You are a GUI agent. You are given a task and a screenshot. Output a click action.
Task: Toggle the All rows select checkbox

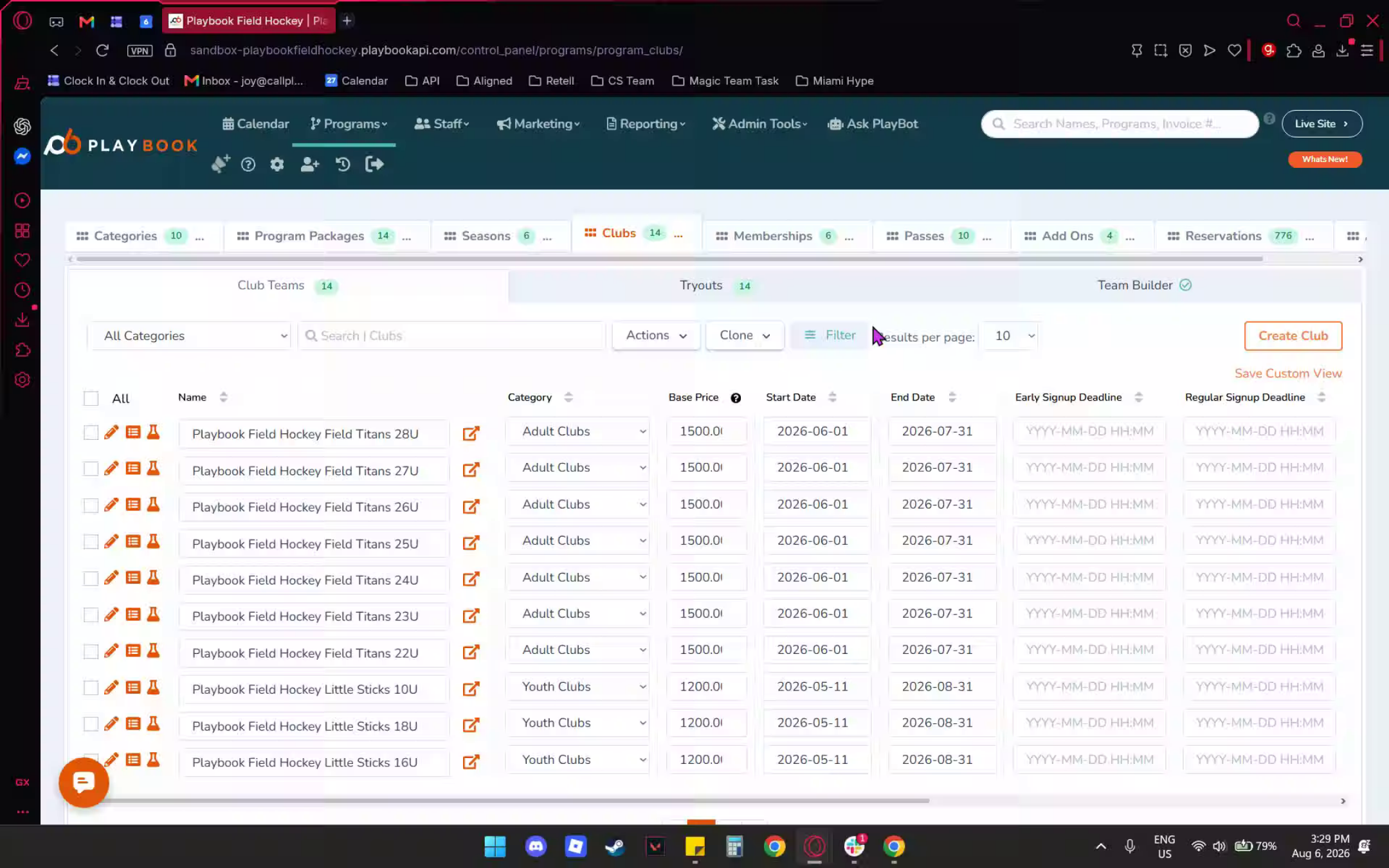coord(91,398)
